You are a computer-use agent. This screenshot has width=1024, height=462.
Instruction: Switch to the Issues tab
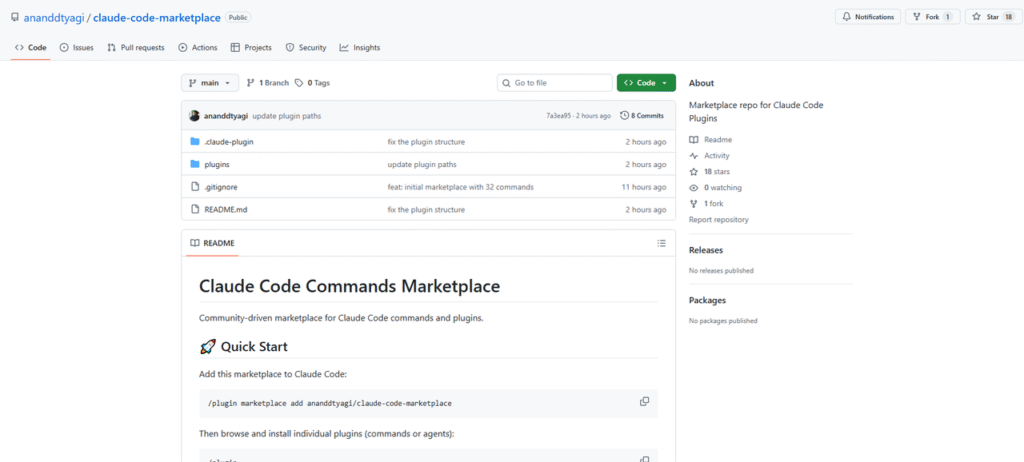coord(77,47)
